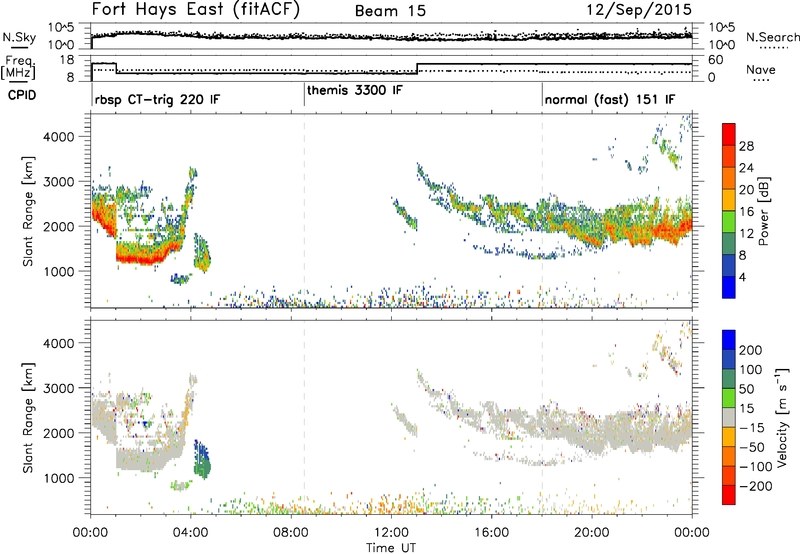The image size is (800, 554).
Task: Click the '20:00' time axis tick label
Action: 591,533
